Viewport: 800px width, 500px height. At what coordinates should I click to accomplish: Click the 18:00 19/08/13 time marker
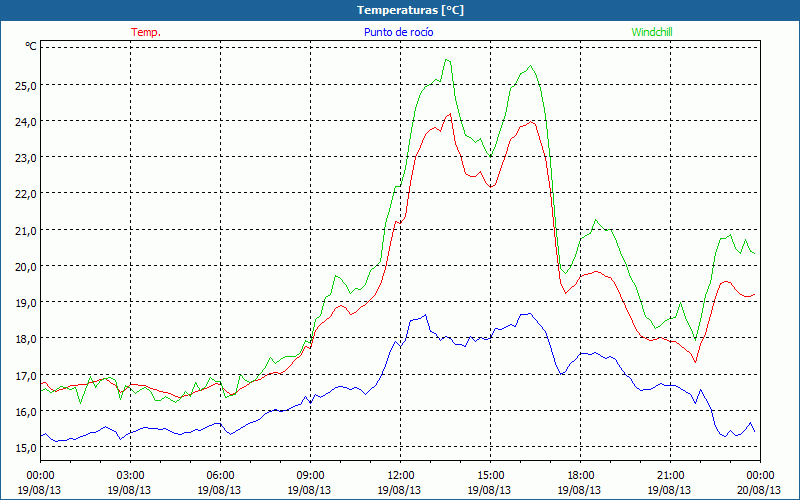point(580,483)
